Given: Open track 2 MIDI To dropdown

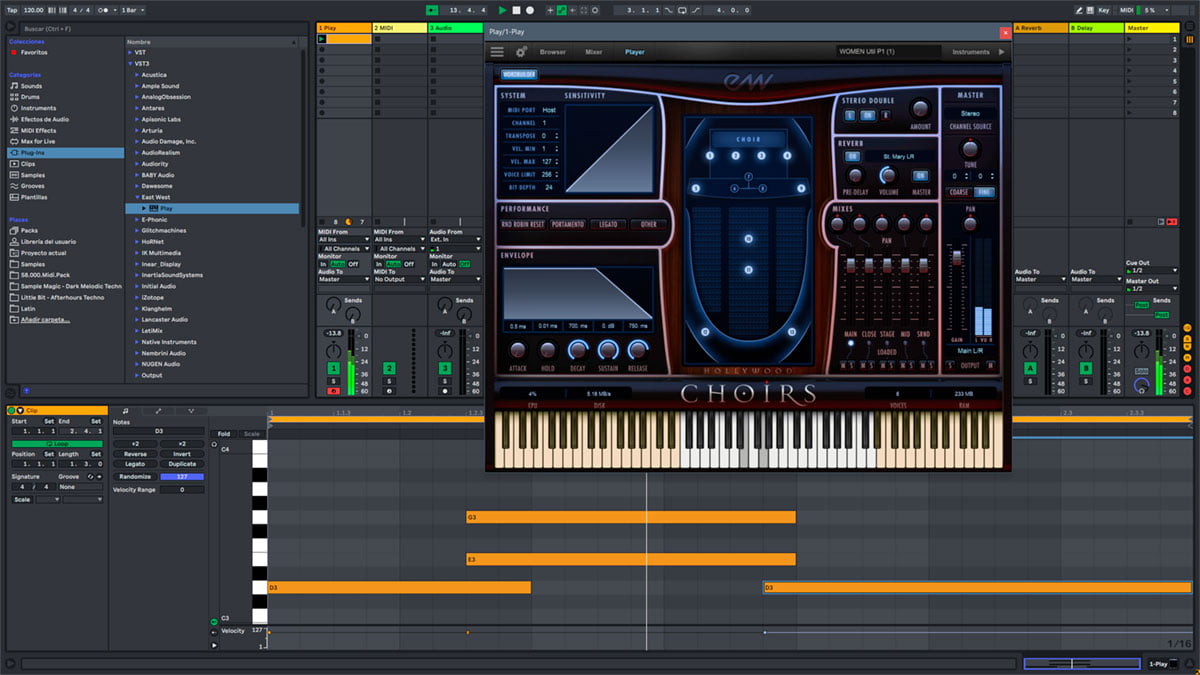Looking at the screenshot, I should pos(399,279).
